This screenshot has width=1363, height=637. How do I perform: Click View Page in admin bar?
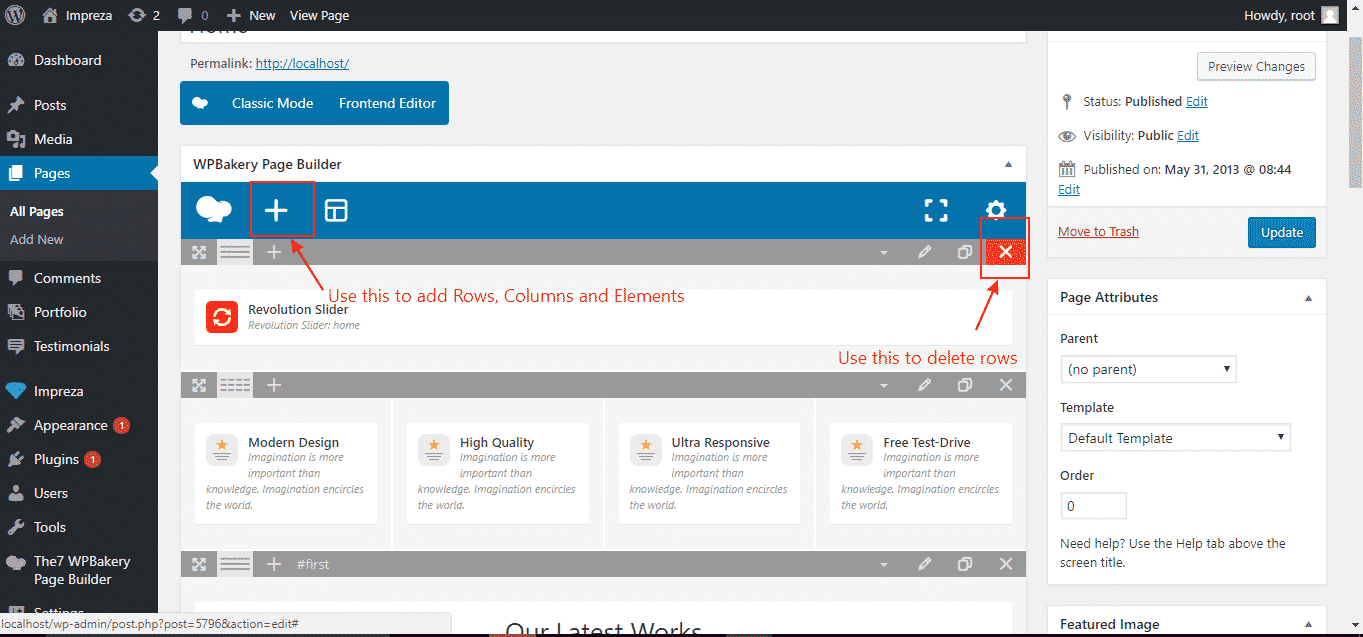tap(319, 15)
